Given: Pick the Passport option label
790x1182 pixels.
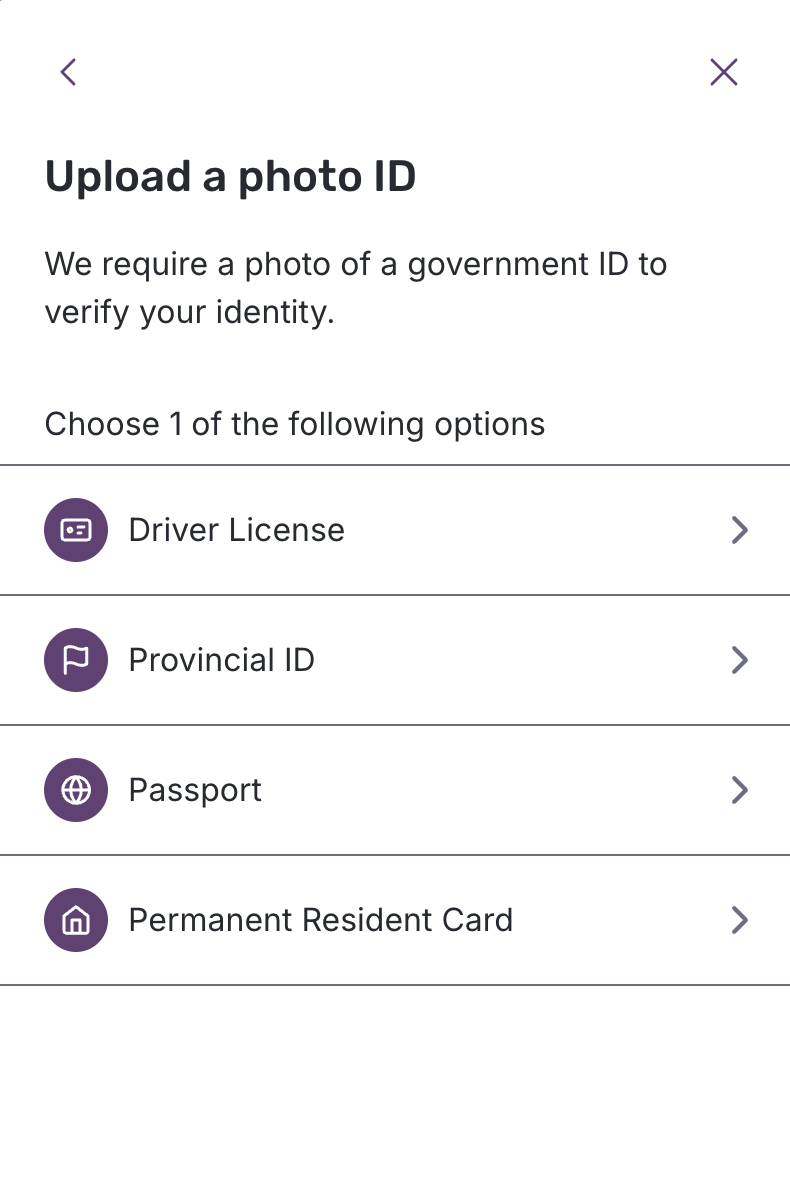Looking at the screenshot, I should 195,790.
